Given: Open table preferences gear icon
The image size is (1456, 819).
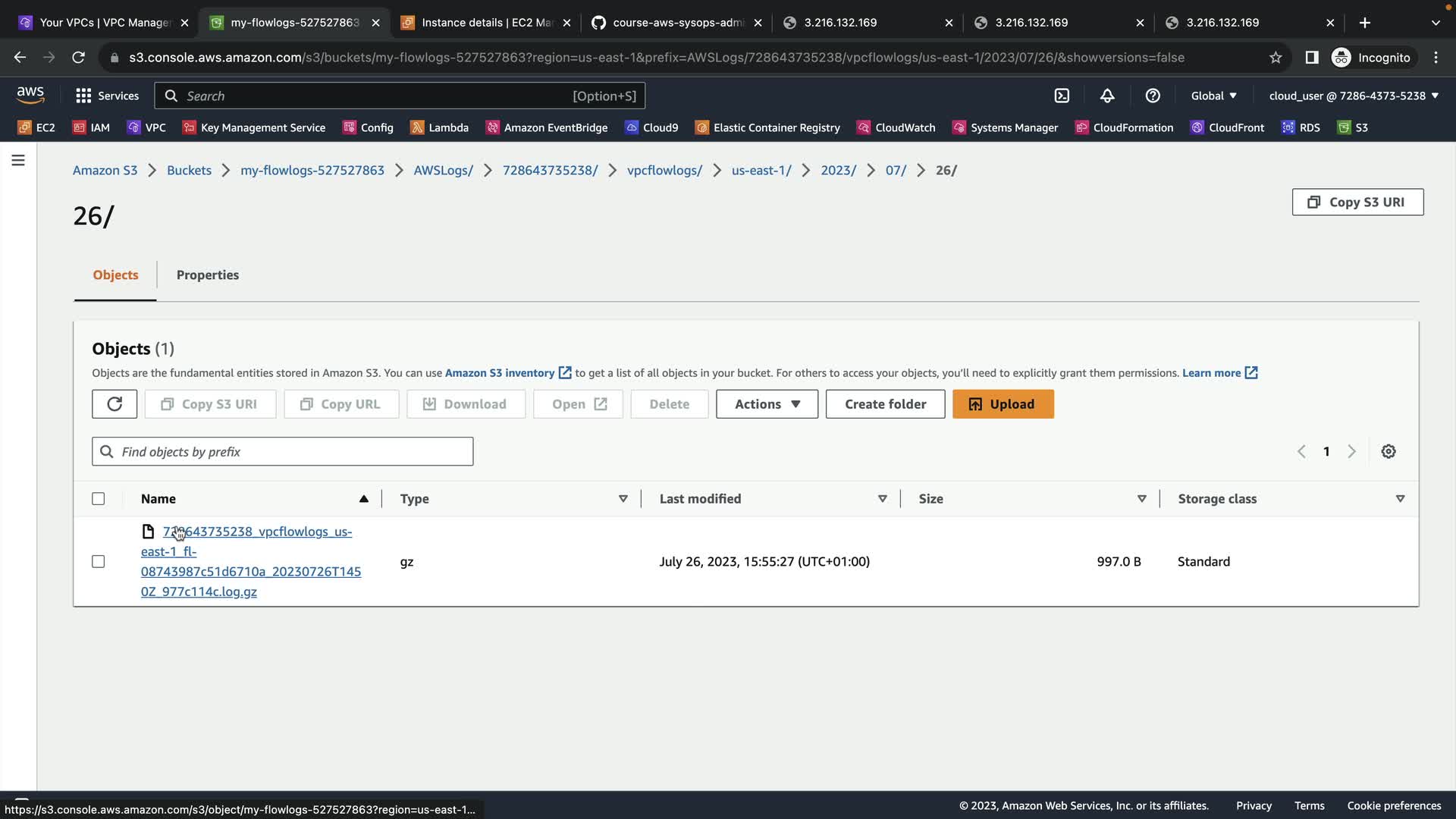Looking at the screenshot, I should tap(1389, 451).
